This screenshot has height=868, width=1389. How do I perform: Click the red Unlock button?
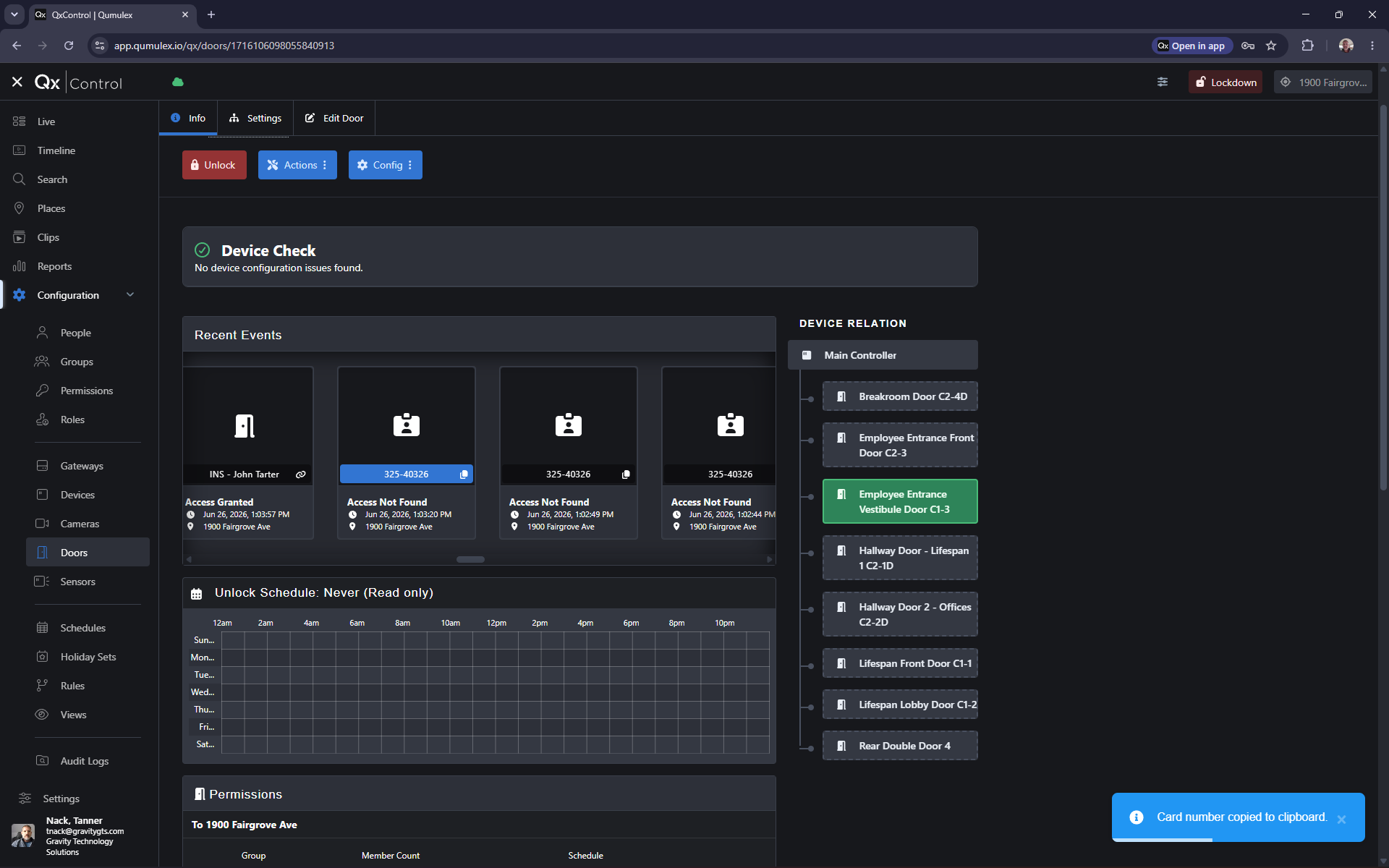pyautogui.click(x=214, y=165)
